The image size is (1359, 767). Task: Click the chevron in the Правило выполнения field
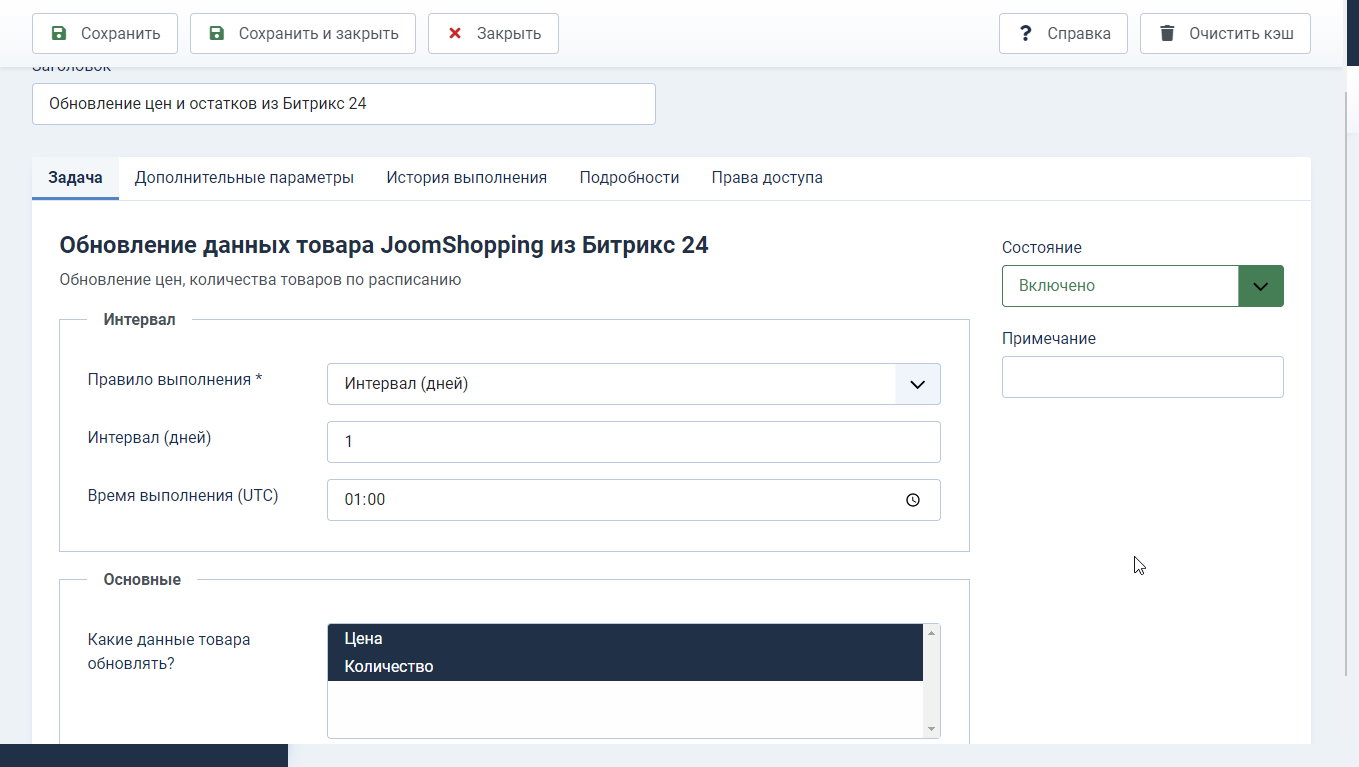[x=916, y=384]
